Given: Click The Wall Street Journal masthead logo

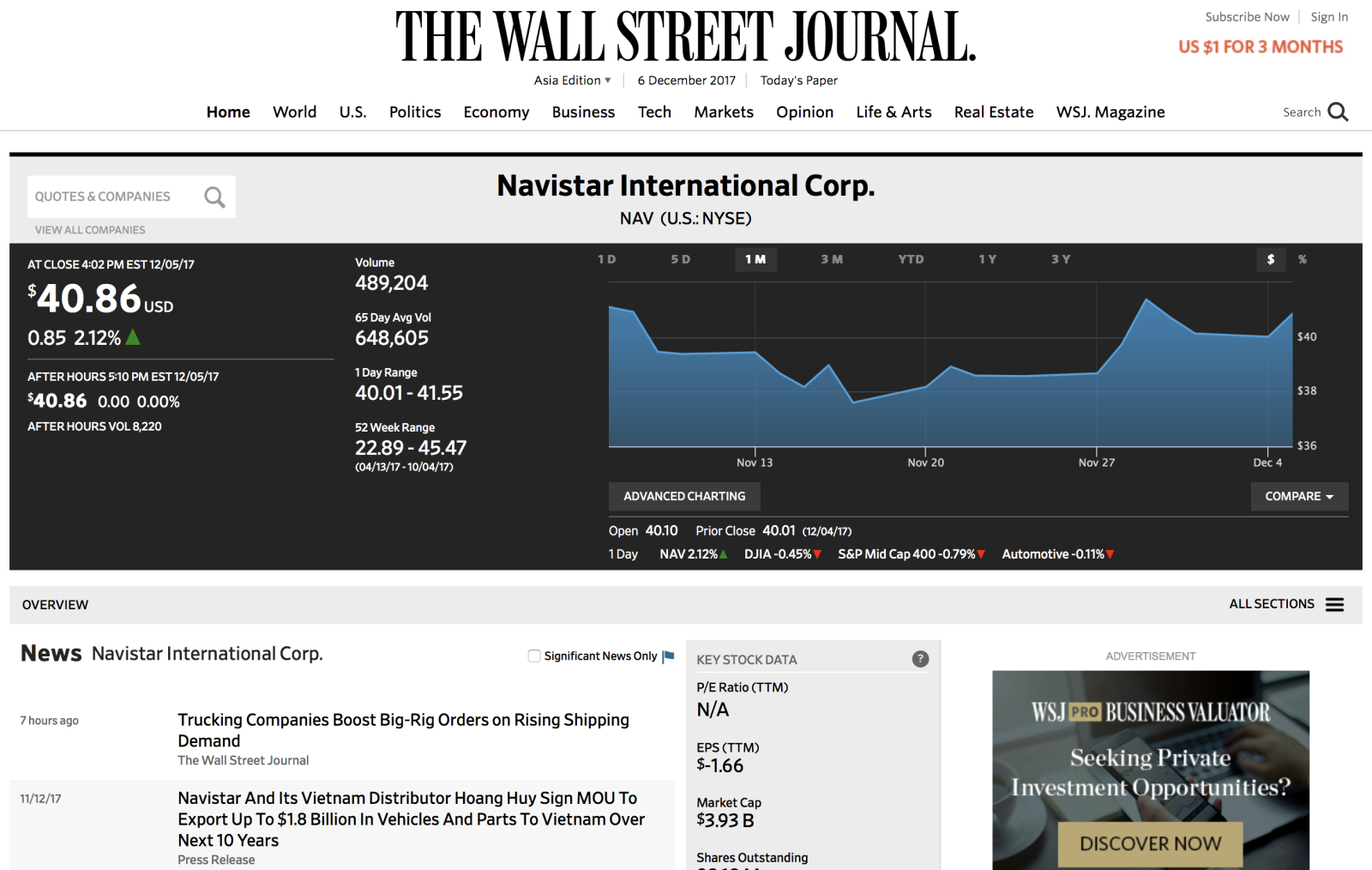Looking at the screenshot, I should tap(686, 37).
